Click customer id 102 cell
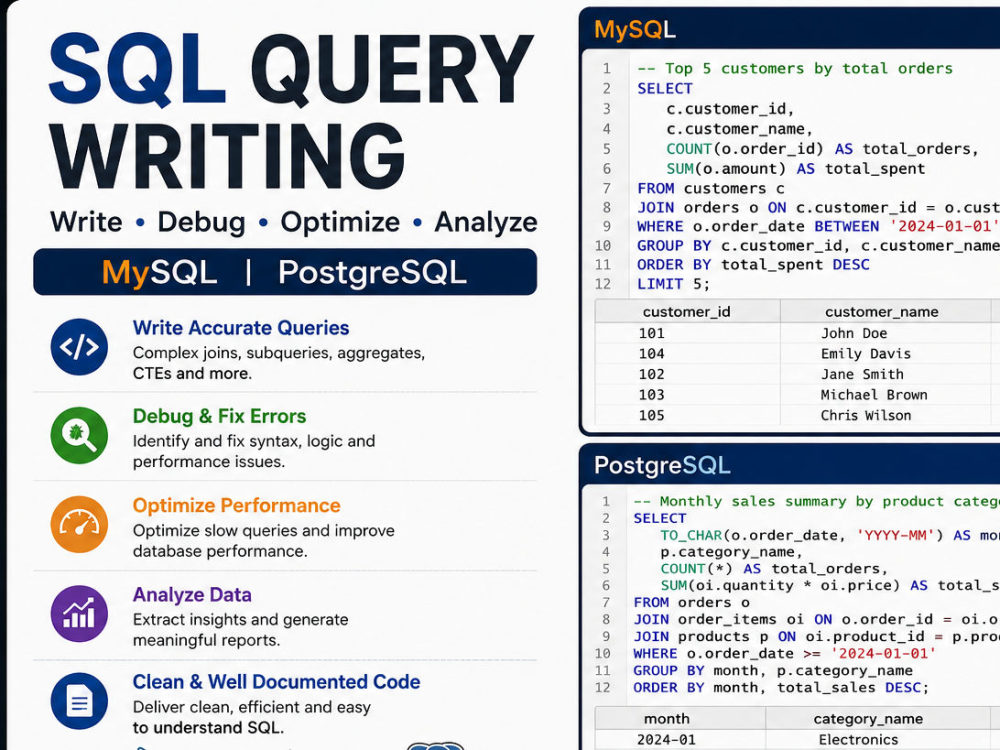 (652, 374)
